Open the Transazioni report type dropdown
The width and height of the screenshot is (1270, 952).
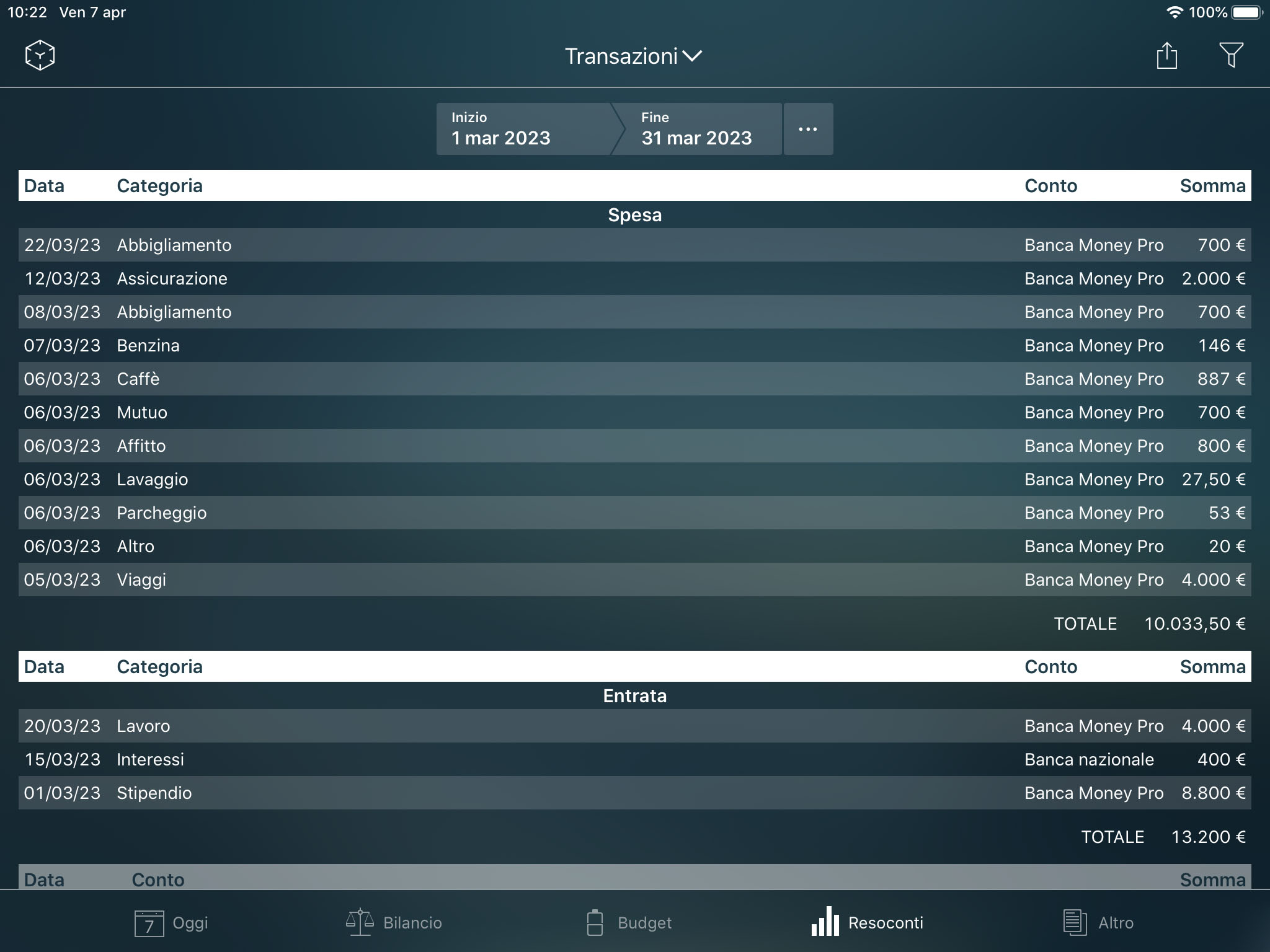(x=634, y=56)
